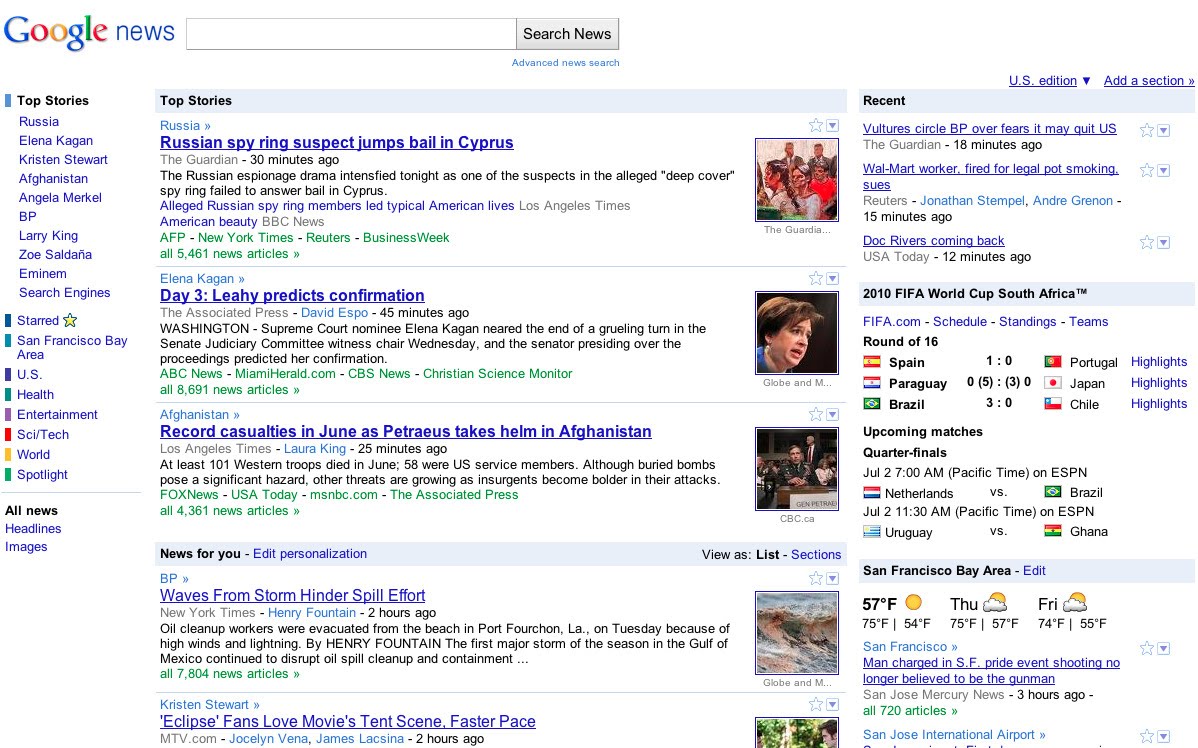Viewport: 1198px width, 748px height.
Task: Star the Russian spy ring story
Action: [x=815, y=125]
